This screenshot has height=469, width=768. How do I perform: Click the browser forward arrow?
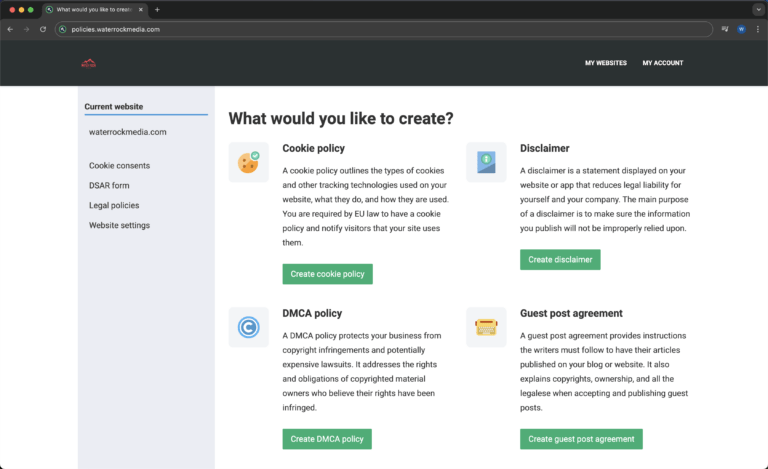click(x=26, y=29)
